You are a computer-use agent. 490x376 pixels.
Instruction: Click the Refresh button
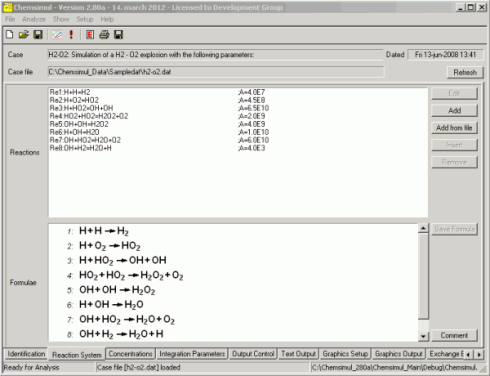[465, 72]
